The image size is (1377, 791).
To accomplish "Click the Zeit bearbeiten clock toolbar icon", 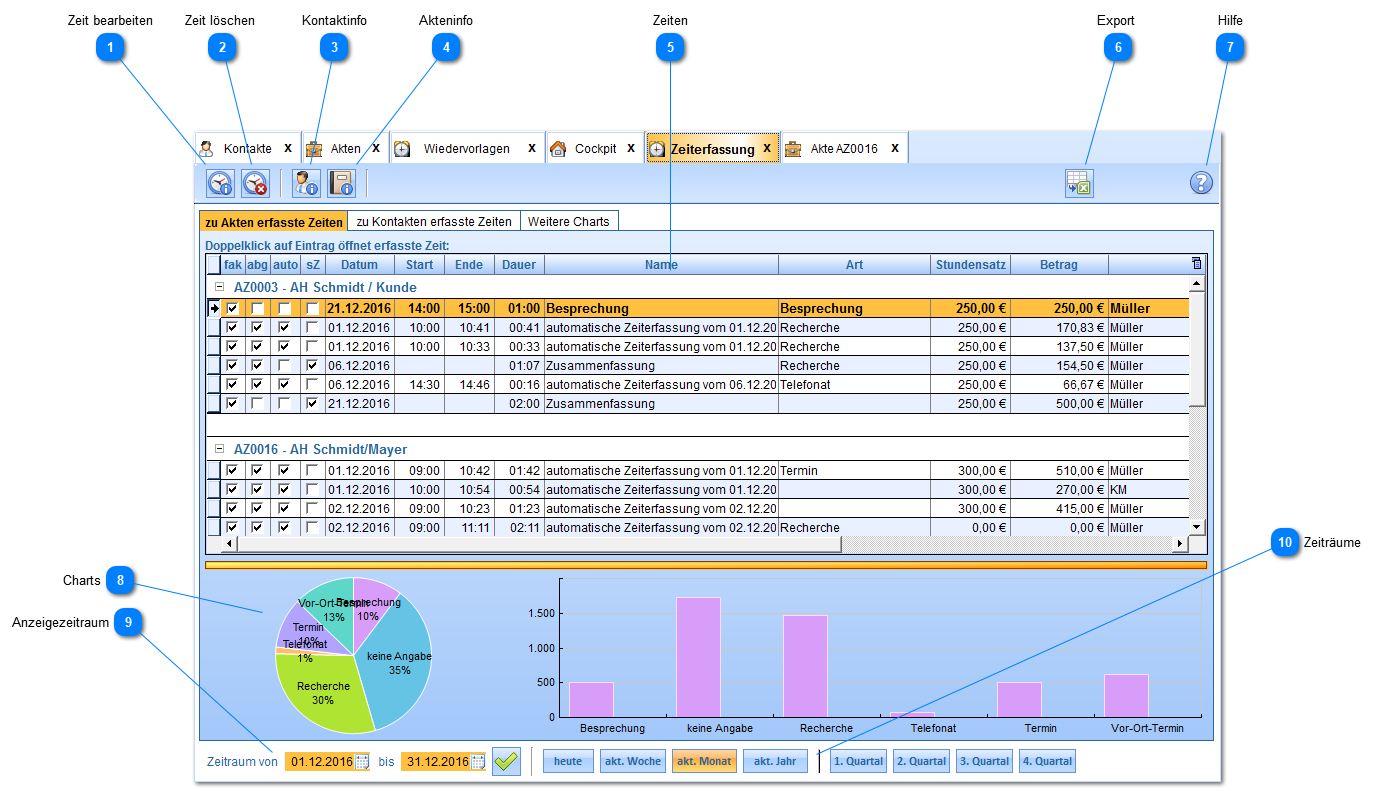I will pos(220,183).
